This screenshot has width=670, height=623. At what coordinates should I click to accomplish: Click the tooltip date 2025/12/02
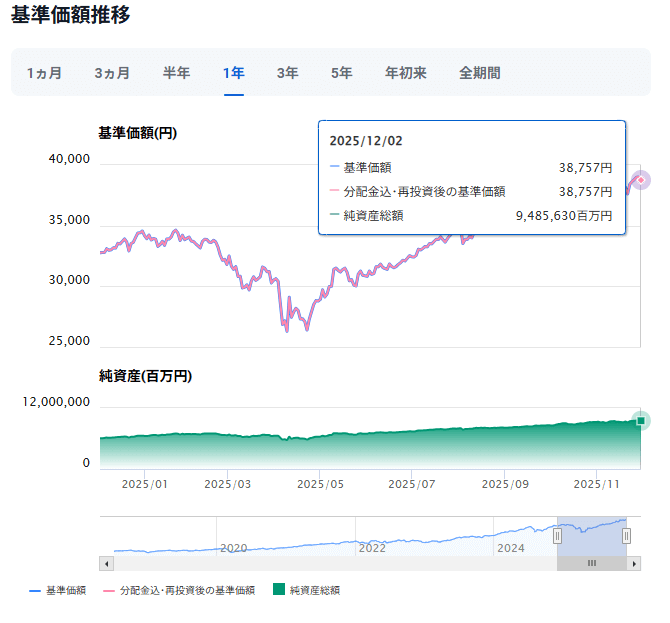[366, 141]
